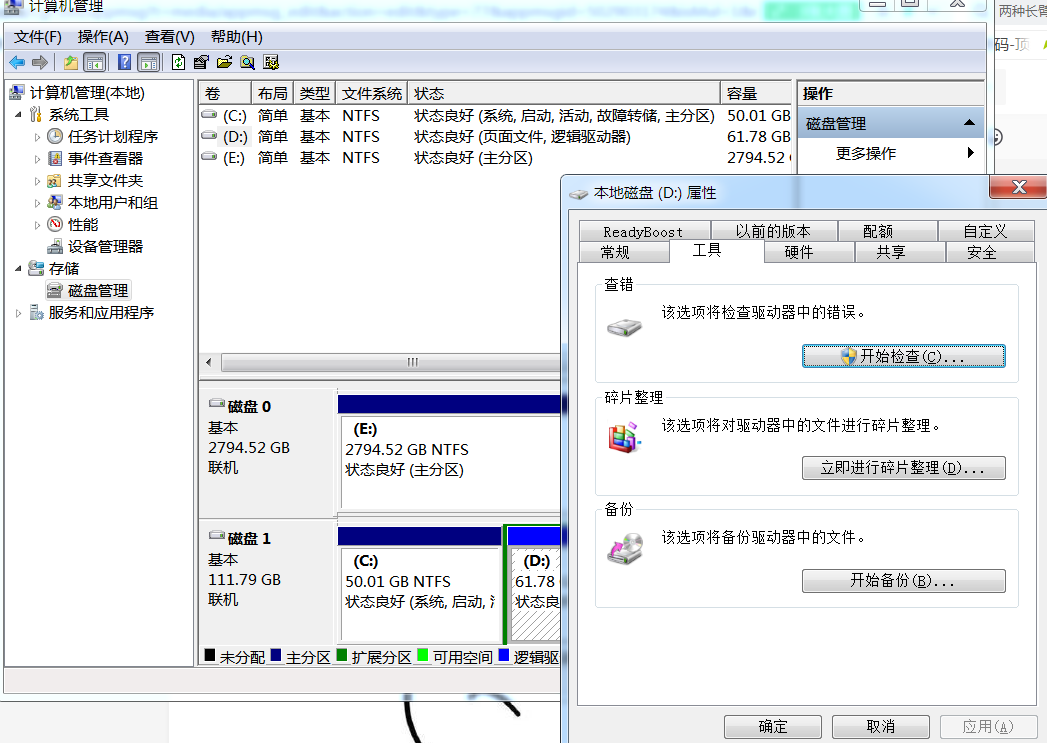Click the Check Now (开始检查) button
The width and height of the screenshot is (1047, 743).
tap(903, 357)
